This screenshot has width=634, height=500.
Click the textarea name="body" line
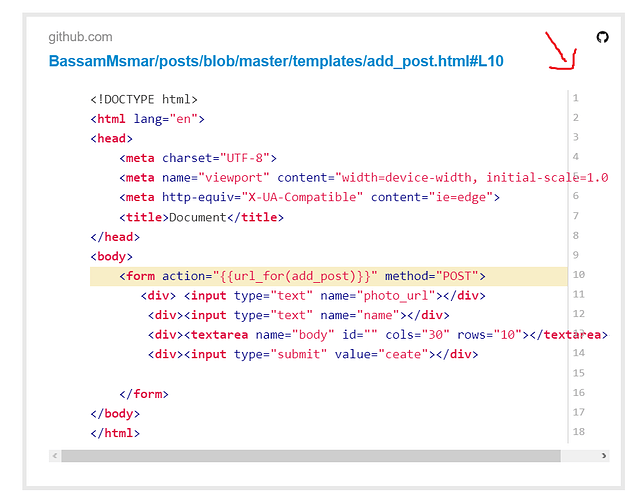[x=378, y=335]
